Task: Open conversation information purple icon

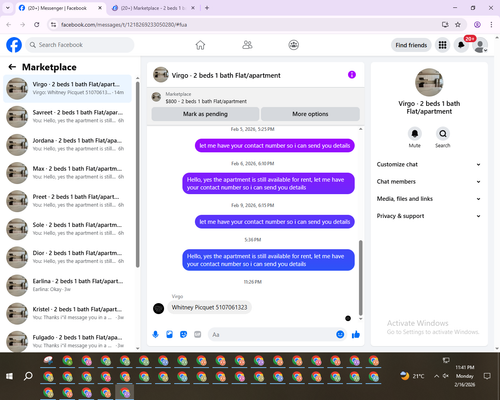Action: [x=352, y=75]
